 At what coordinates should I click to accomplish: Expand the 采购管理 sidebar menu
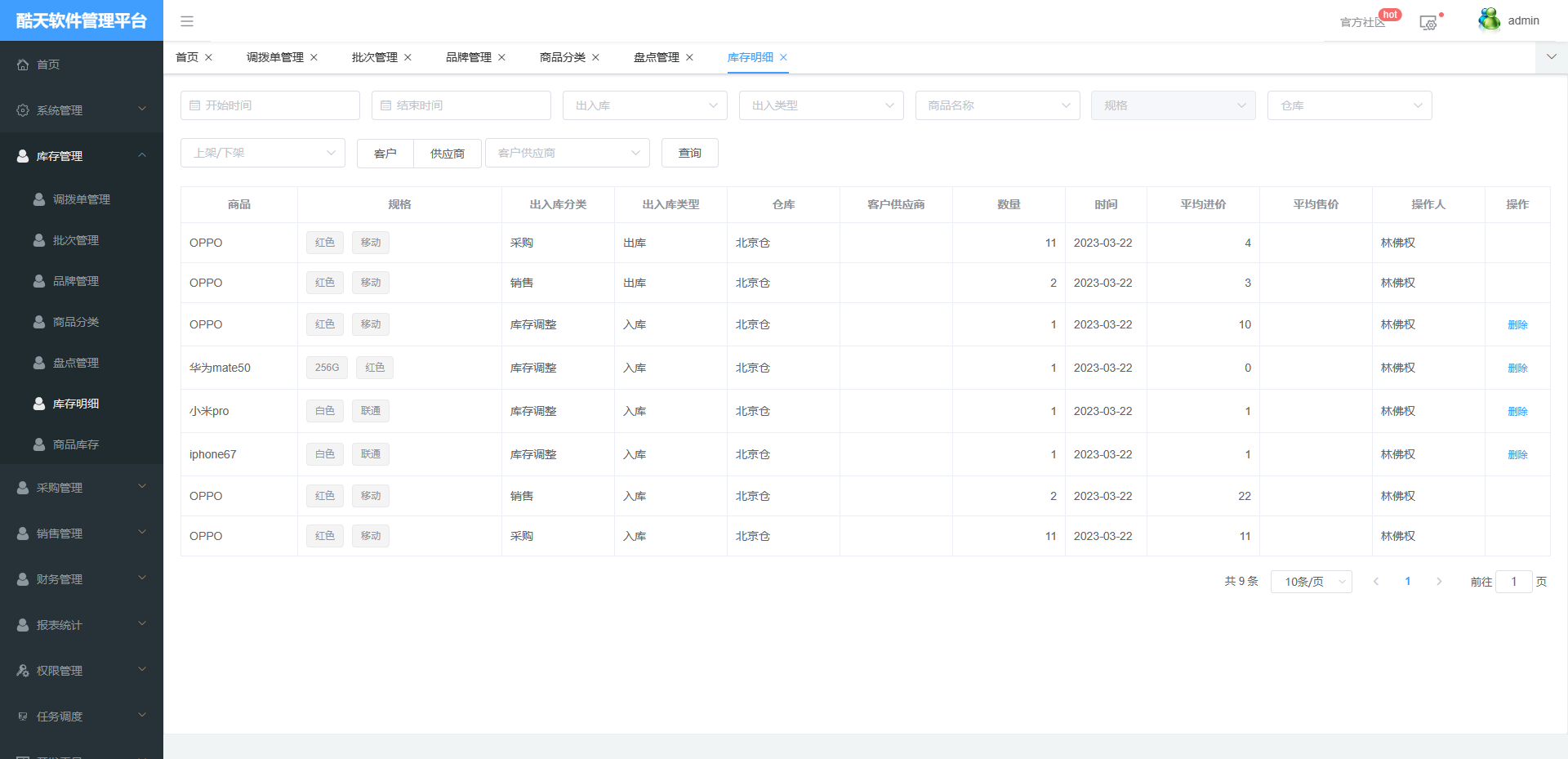click(82, 488)
